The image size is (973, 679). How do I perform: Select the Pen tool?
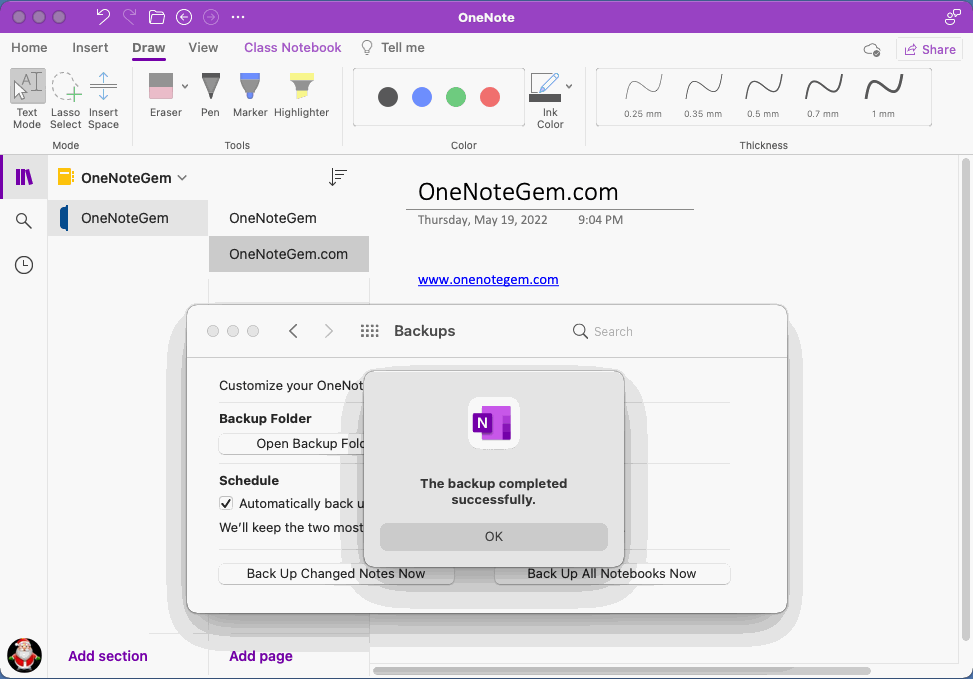210,94
